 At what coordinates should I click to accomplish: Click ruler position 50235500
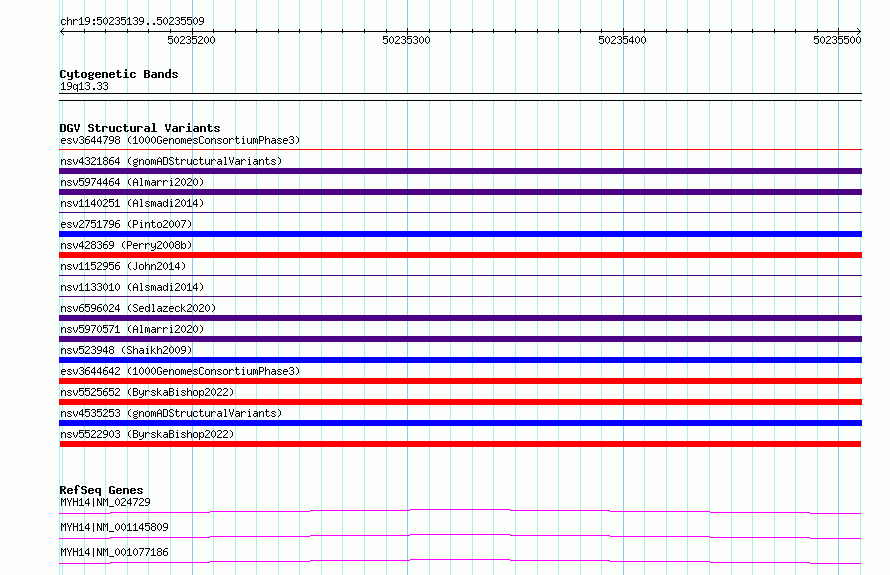click(x=837, y=40)
